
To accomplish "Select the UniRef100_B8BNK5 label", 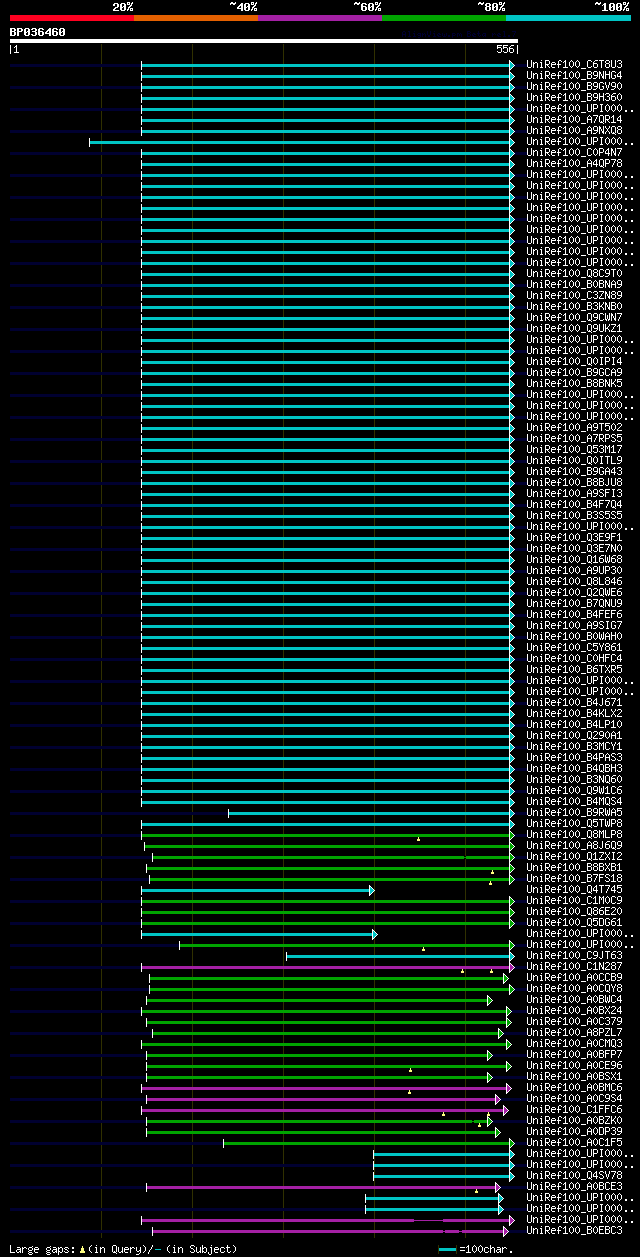I will (574, 383).
